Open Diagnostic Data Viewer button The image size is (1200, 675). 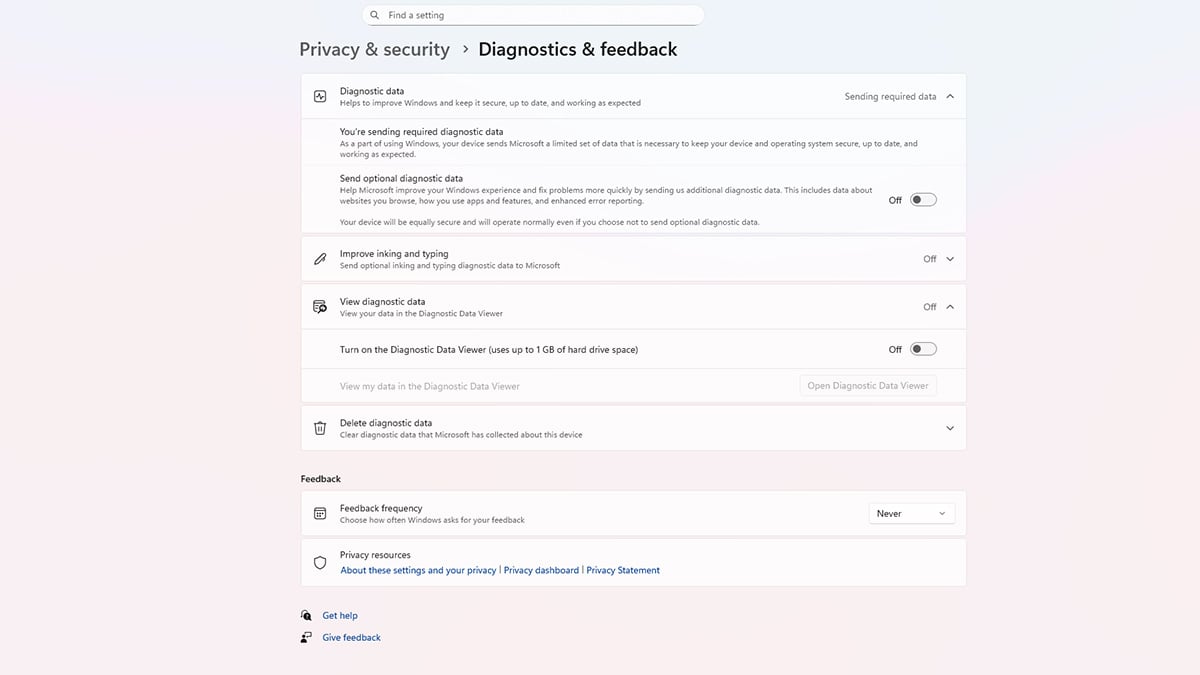(867, 385)
